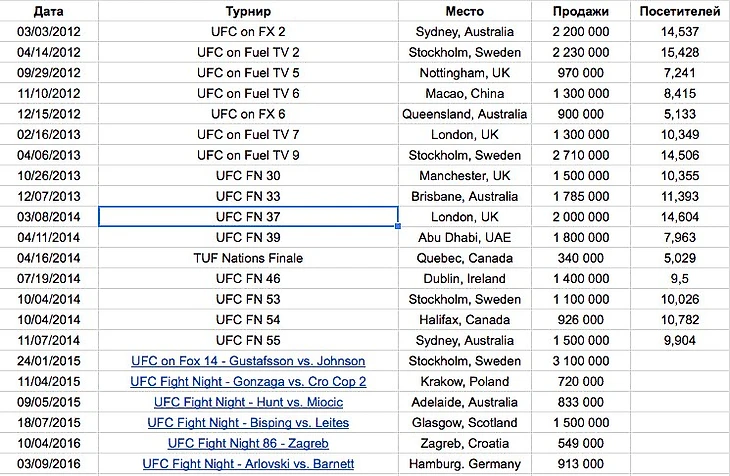Viewport: 730px width, 476px height.
Task: Click the Посетителей column header
Action: [x=678, y=11]
